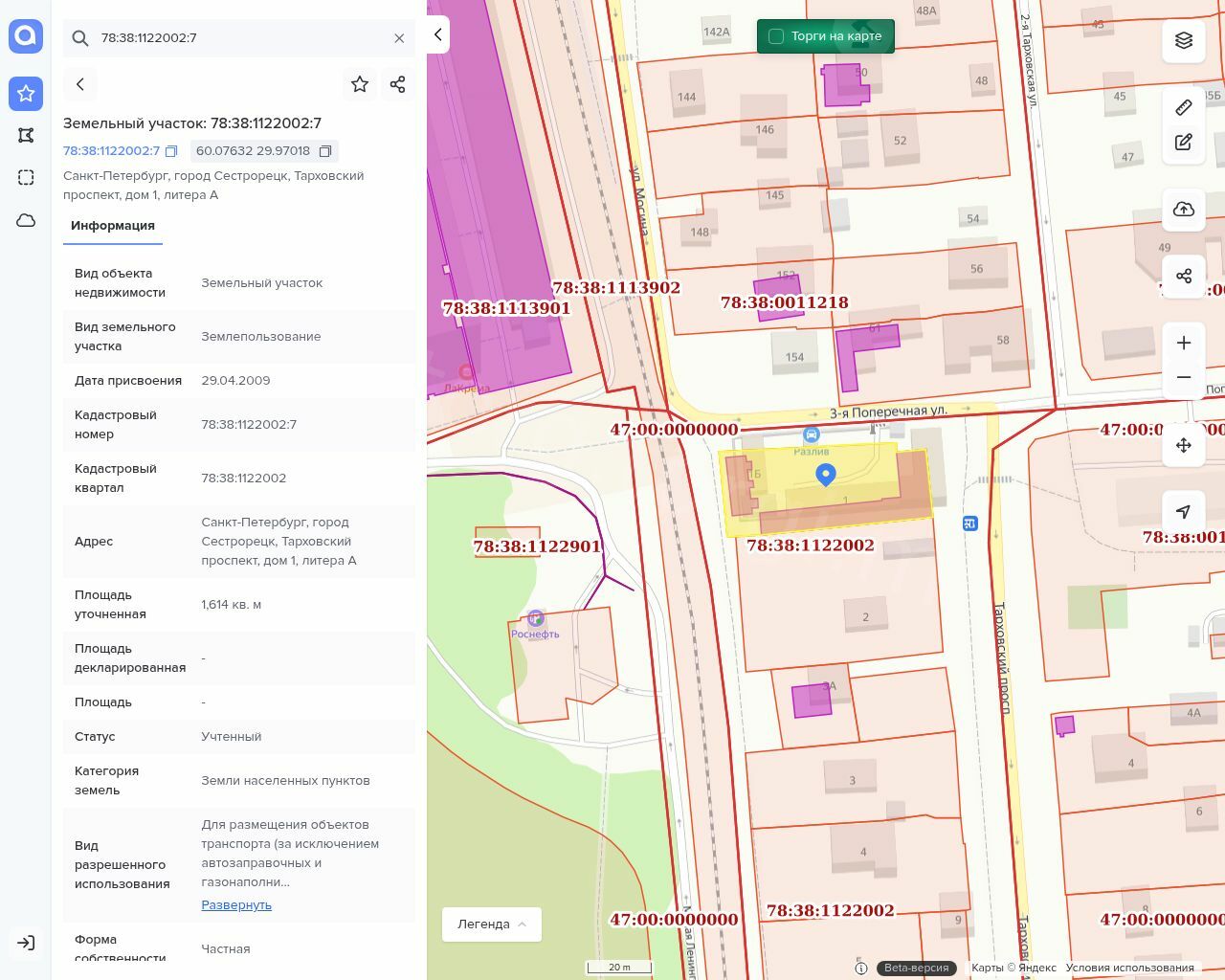The width and height of the screenshot is (1225, 980).
Task: Select the ruler measurement tool
Action: pos(1184,107)
